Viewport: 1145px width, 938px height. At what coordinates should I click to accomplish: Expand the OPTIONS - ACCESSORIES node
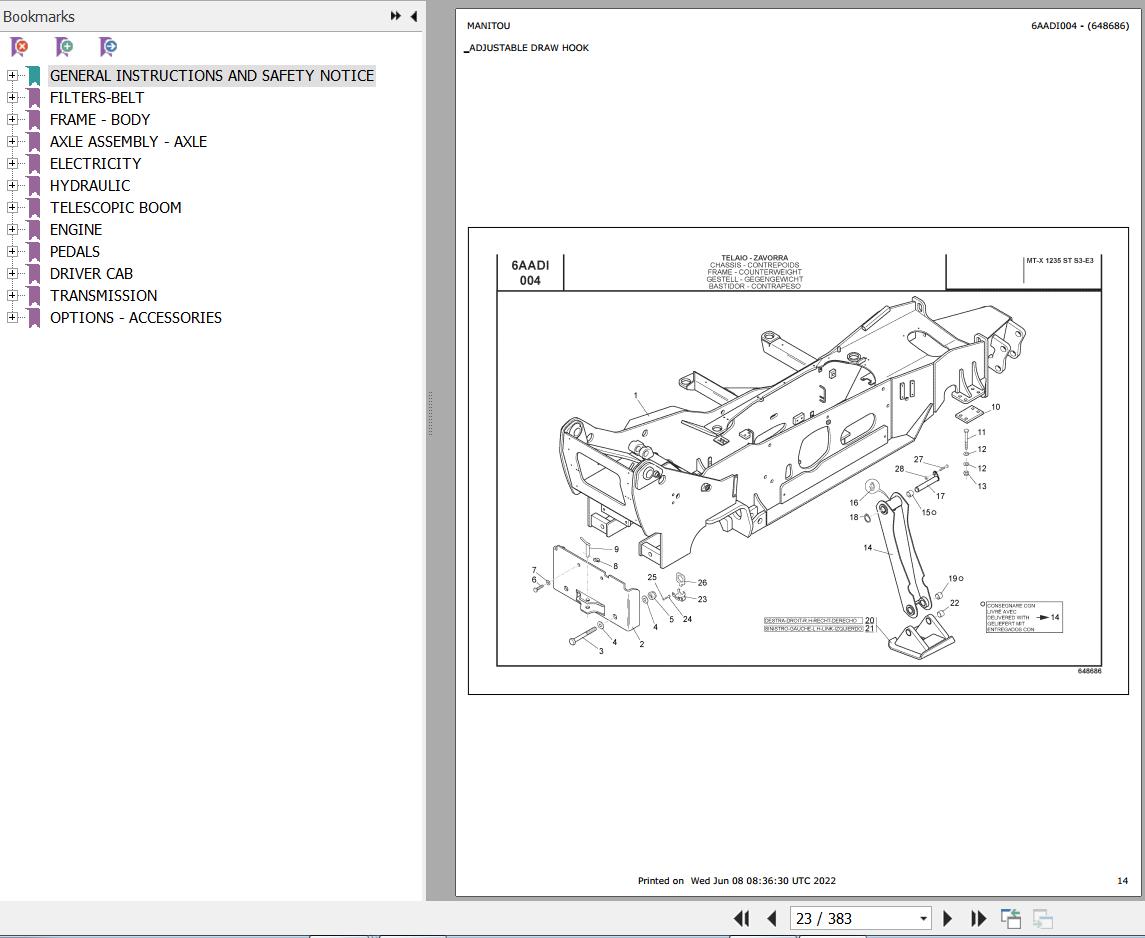click(x=12, y=317)
